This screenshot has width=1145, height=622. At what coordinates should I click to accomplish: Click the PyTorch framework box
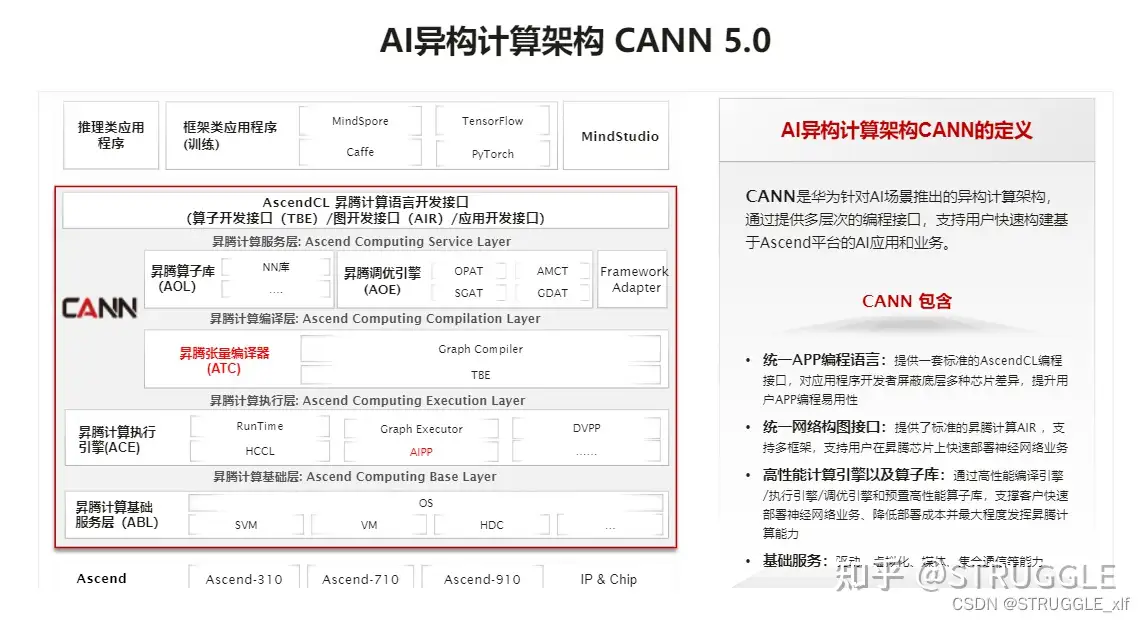(492, 153)
